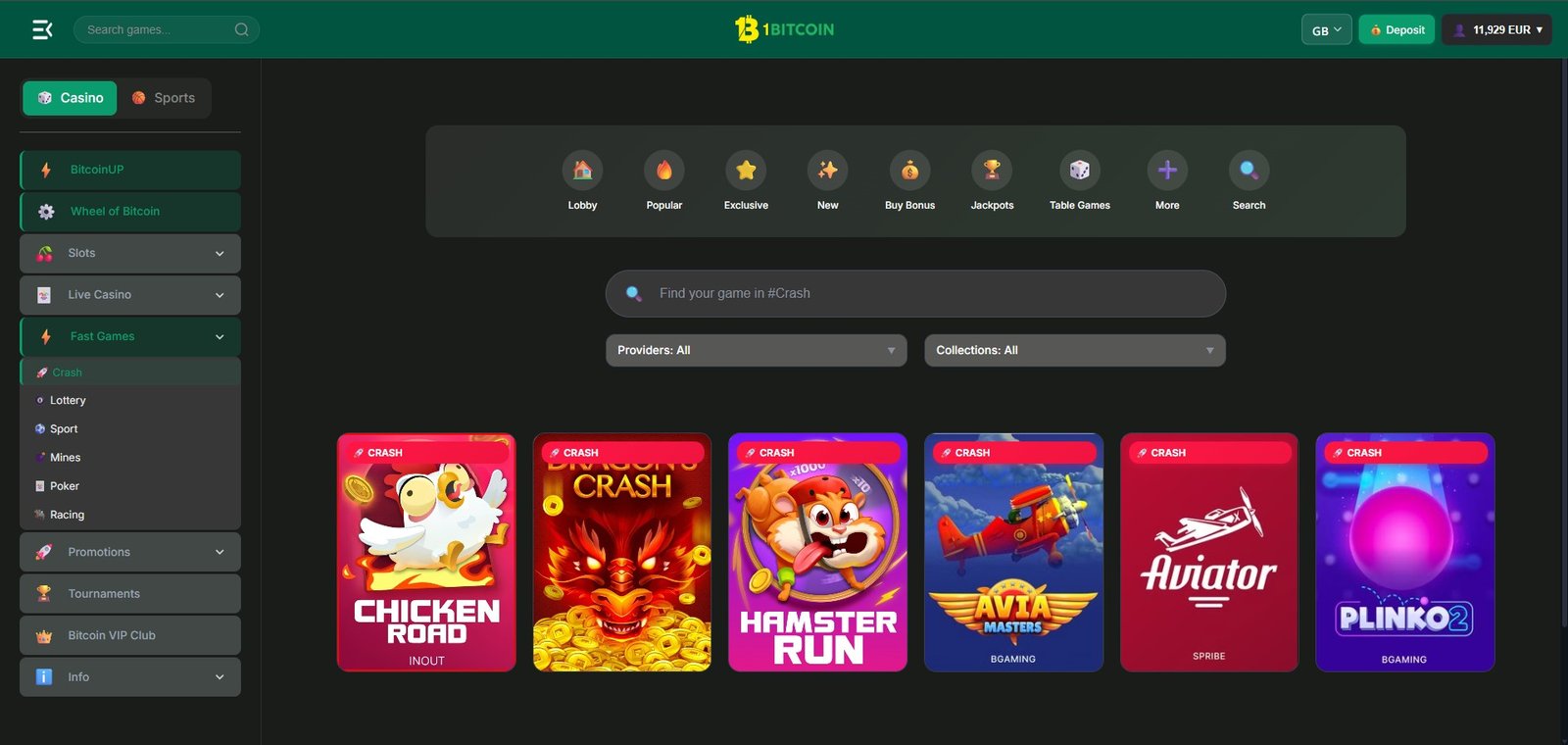Viewport: 1568px width, 745px height.
Task: Select Mines from the sidebar
Action: click(x=65, y=458)
